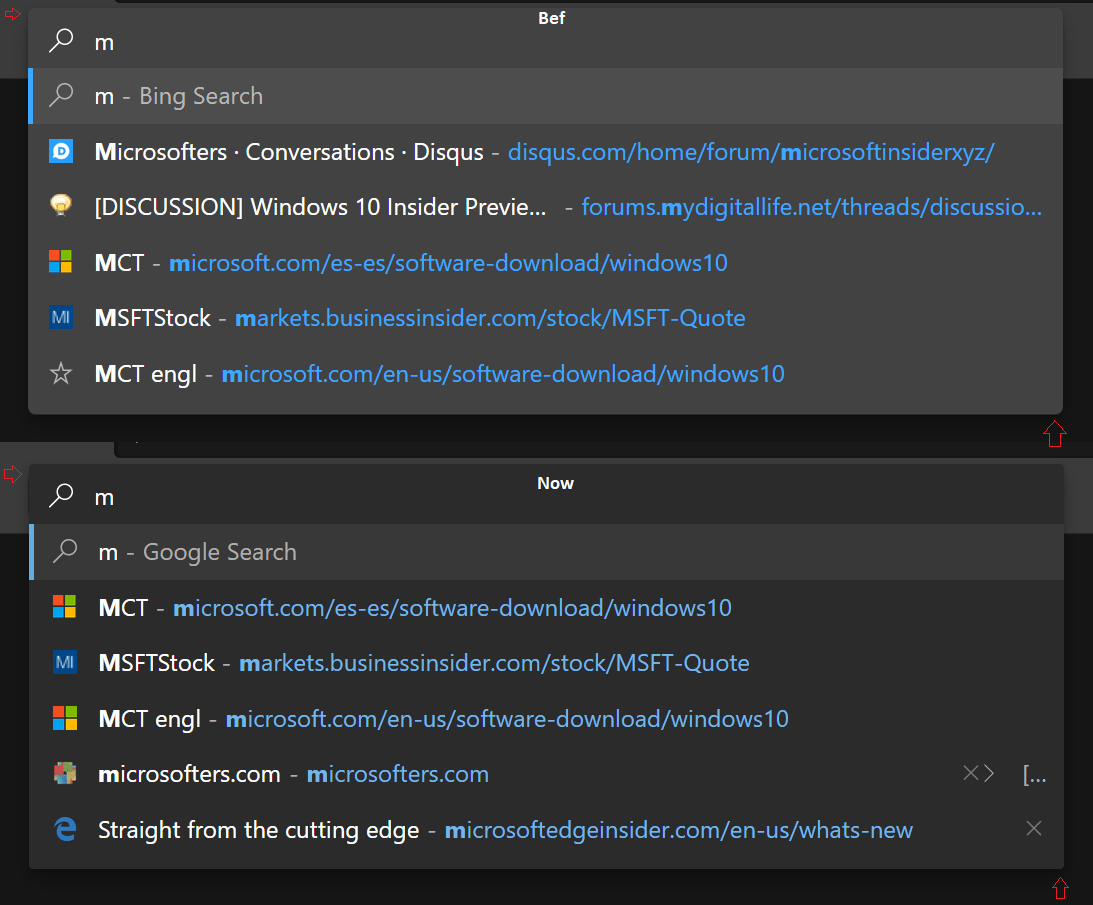Click the star favorite icon beside MCT engl
This screenshot has width=1093, height=905.
[x=61, y=373]
